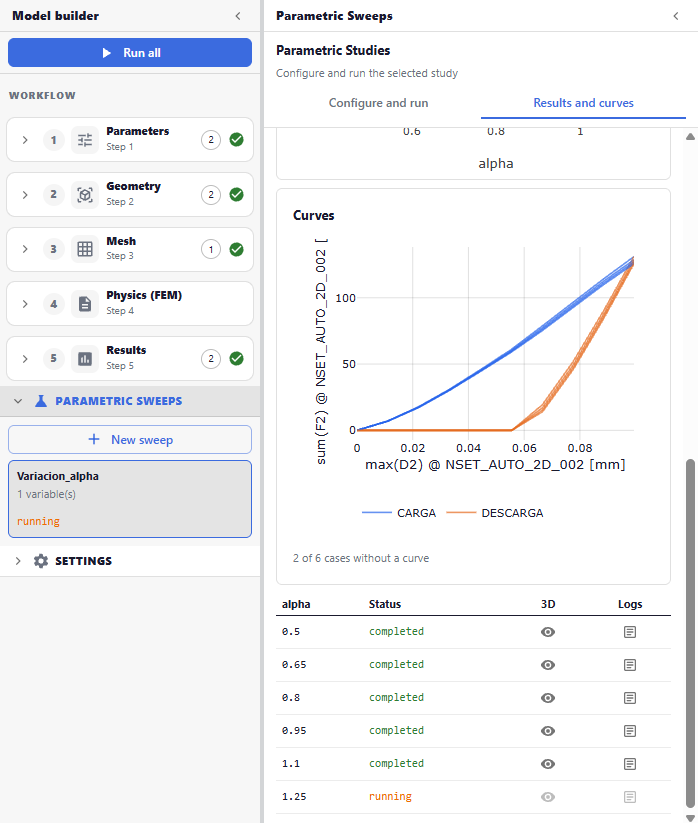Screen dimensions: 698x823
Task: Create a New sweep
Action: (x=130, y=439)
